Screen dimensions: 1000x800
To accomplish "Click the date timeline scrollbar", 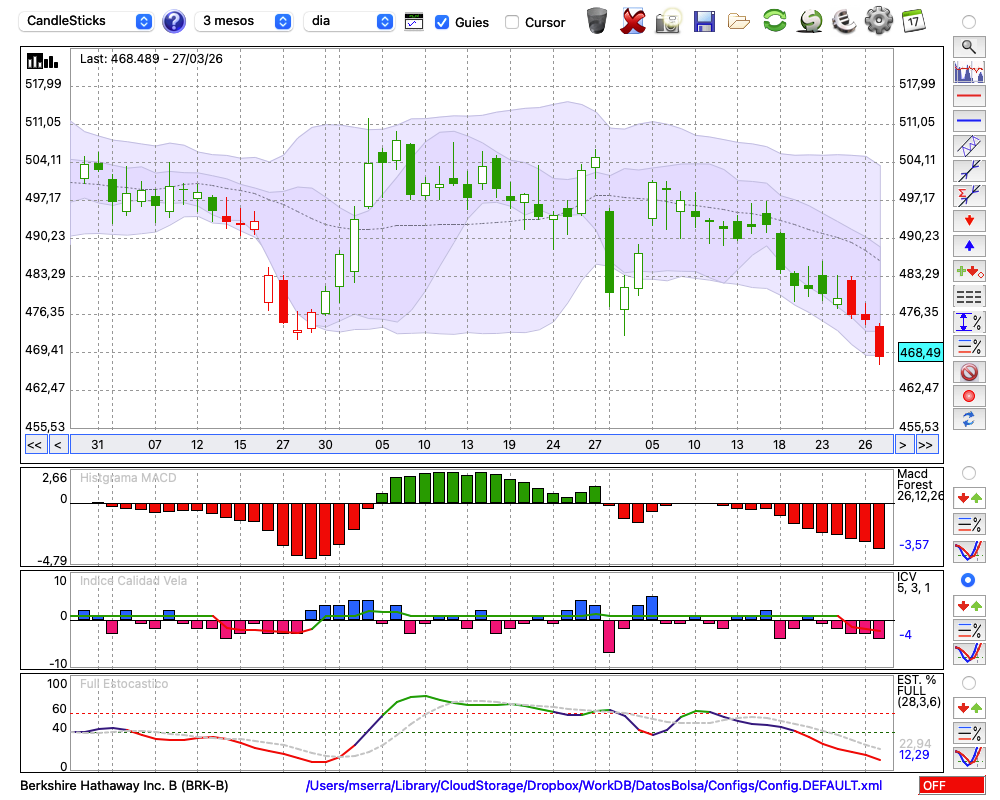I will coord(480,445).
